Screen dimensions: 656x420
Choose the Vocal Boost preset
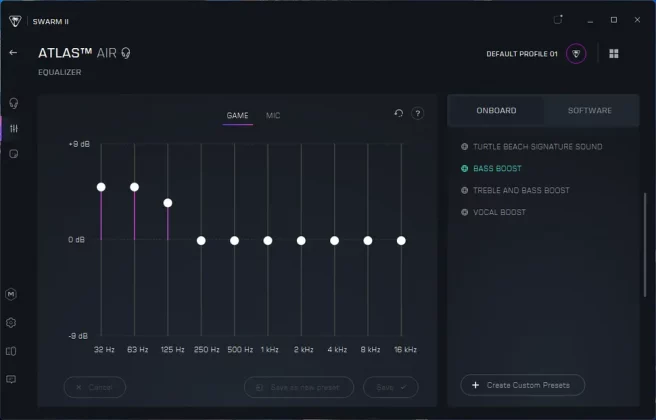499,212
